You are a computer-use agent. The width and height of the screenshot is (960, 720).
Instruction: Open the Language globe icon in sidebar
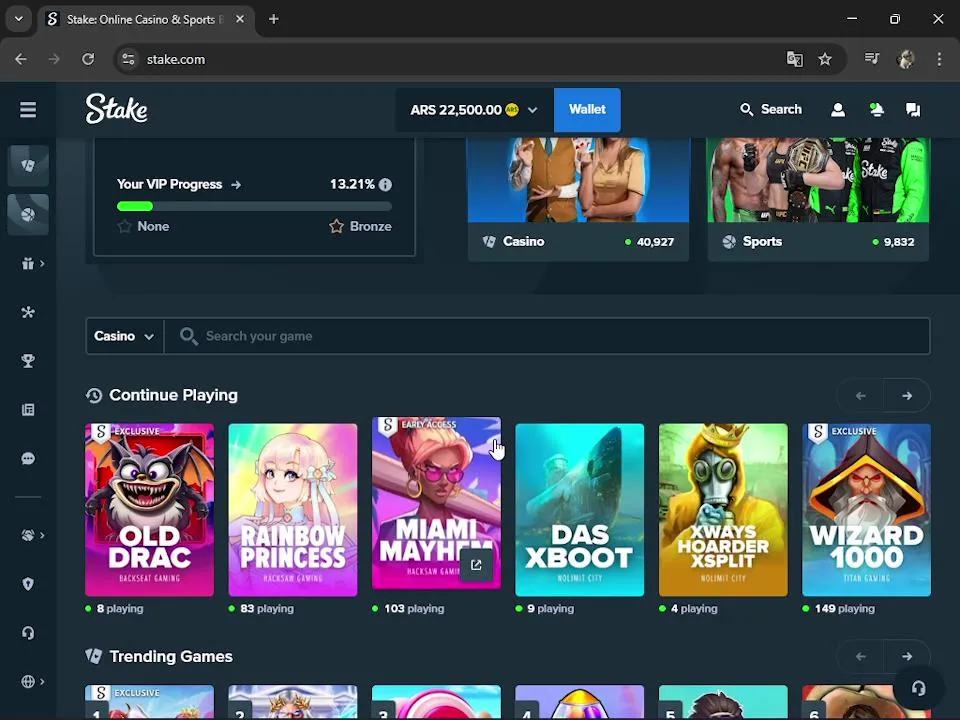point(28,681)
